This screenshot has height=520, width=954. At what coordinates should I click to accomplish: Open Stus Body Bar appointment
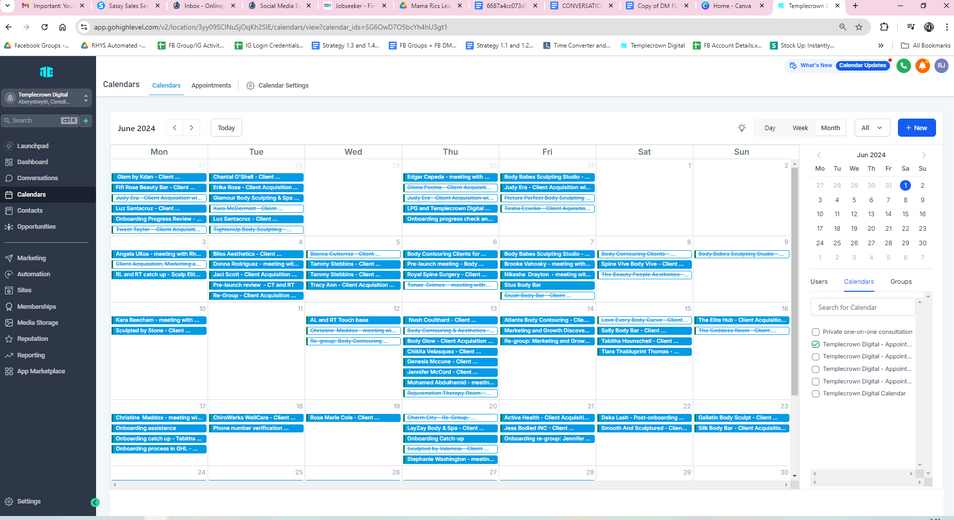[547, 285]
